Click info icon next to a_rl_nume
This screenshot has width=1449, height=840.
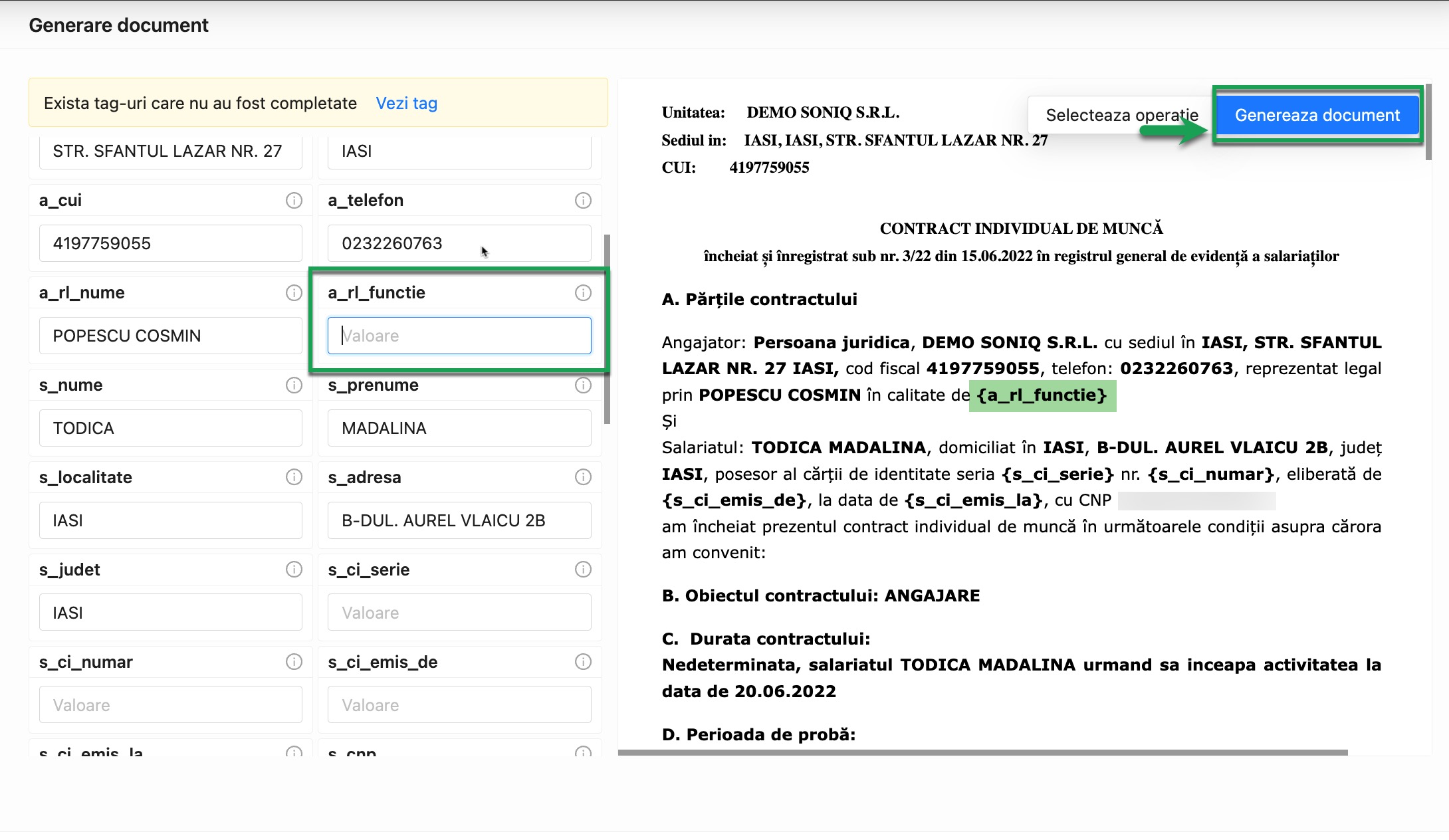pyautogui.click(x=294, y=292)
